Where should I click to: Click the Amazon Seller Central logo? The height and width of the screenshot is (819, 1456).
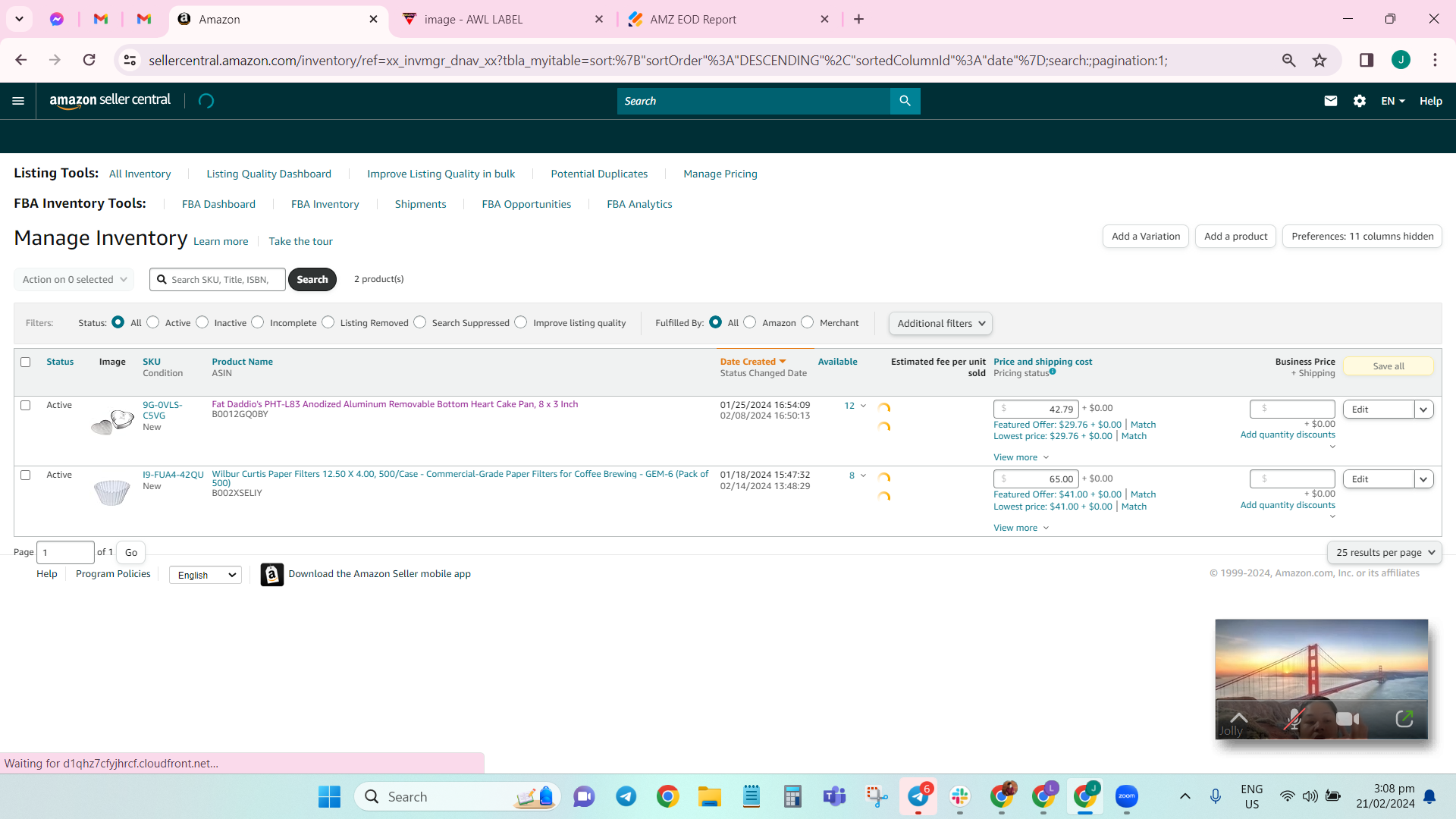(x=110, y=101)
